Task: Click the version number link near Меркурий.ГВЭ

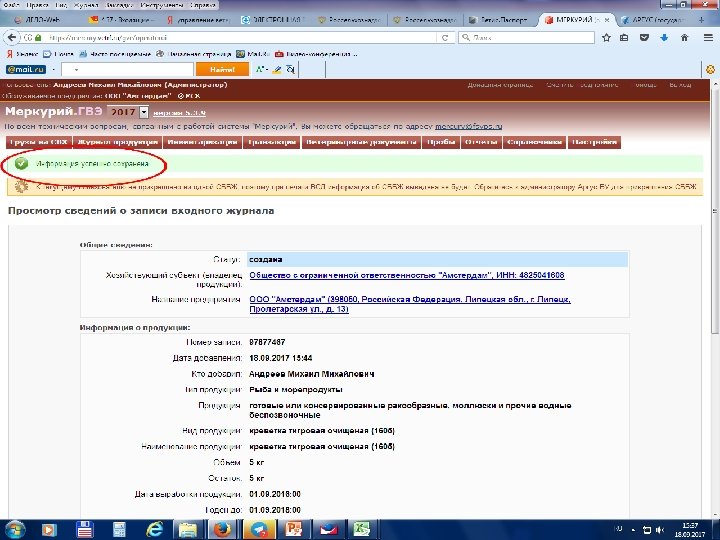Action: 179,113
